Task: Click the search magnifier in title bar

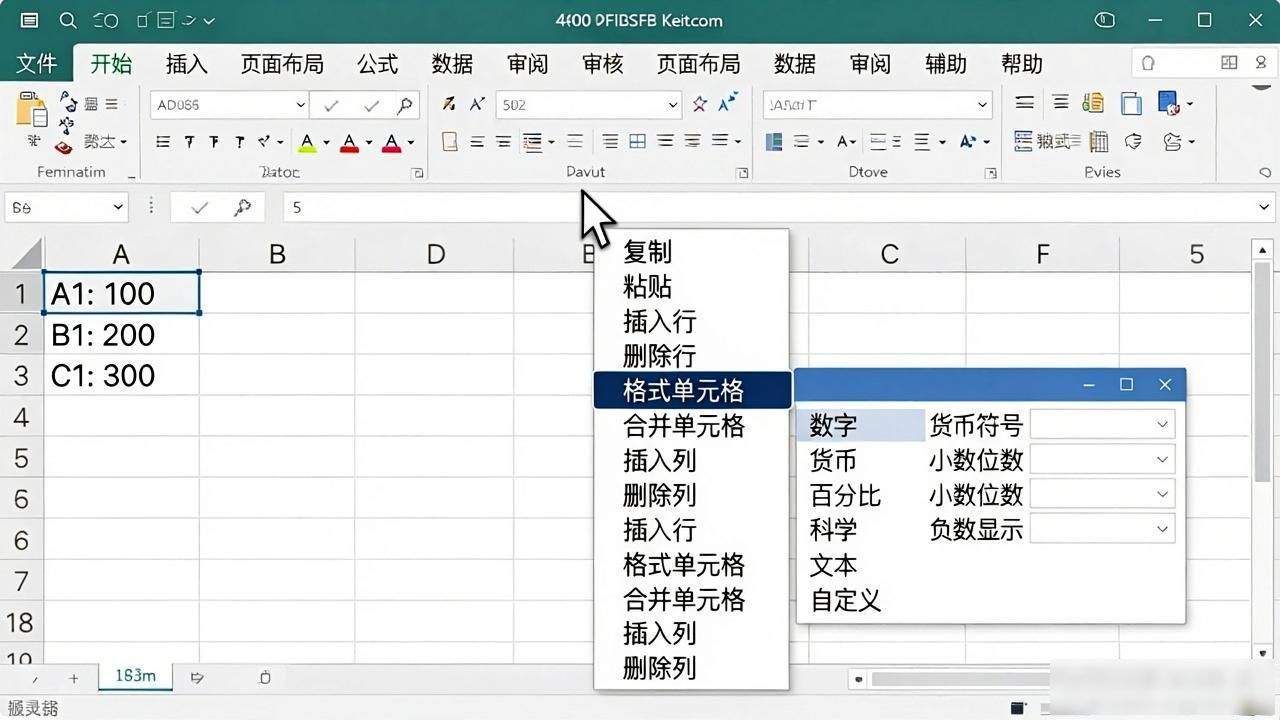Action: pos(68,20)
